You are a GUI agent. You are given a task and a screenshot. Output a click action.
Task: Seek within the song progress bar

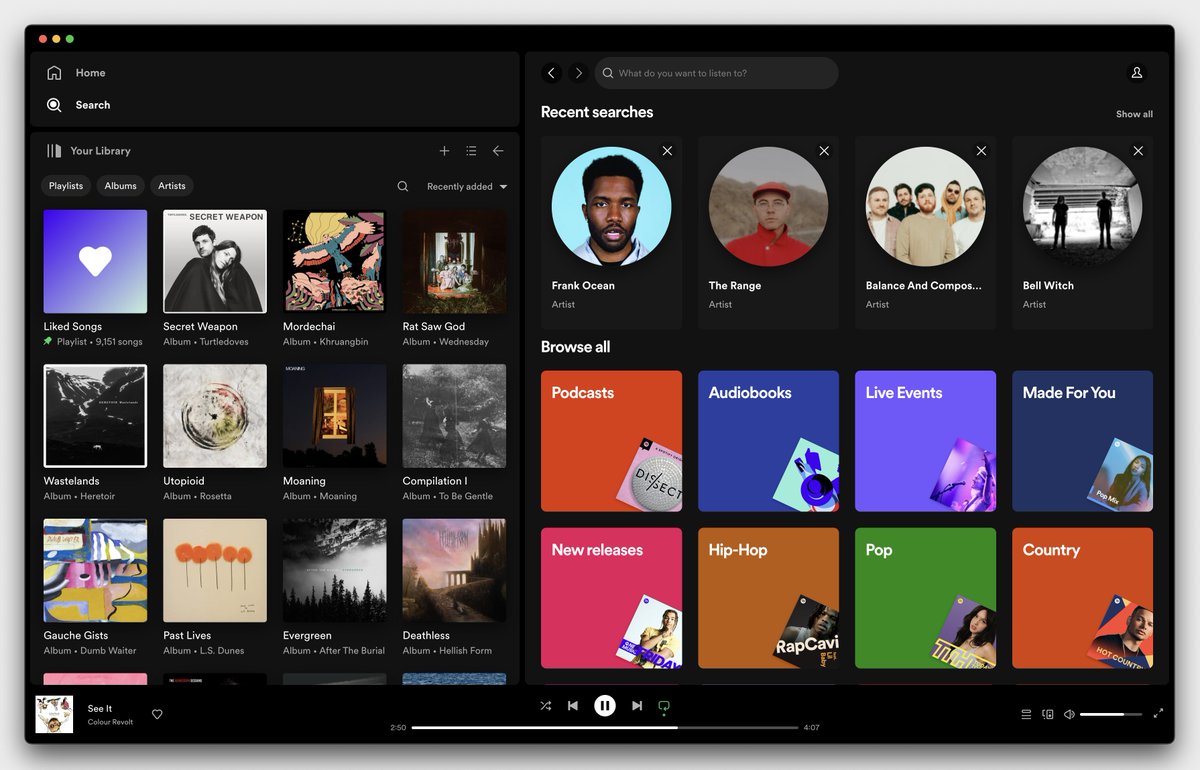(x=605, y=728)
